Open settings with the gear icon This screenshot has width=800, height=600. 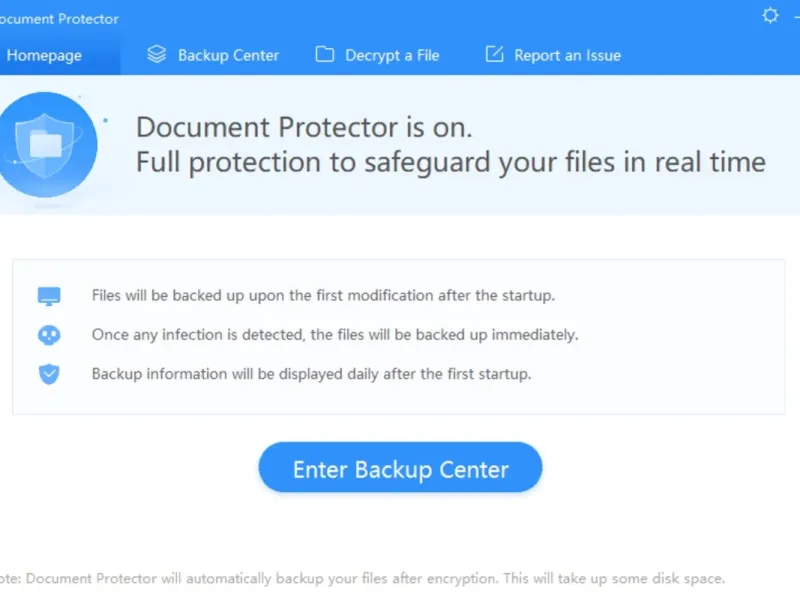click(x=770, y=16)
